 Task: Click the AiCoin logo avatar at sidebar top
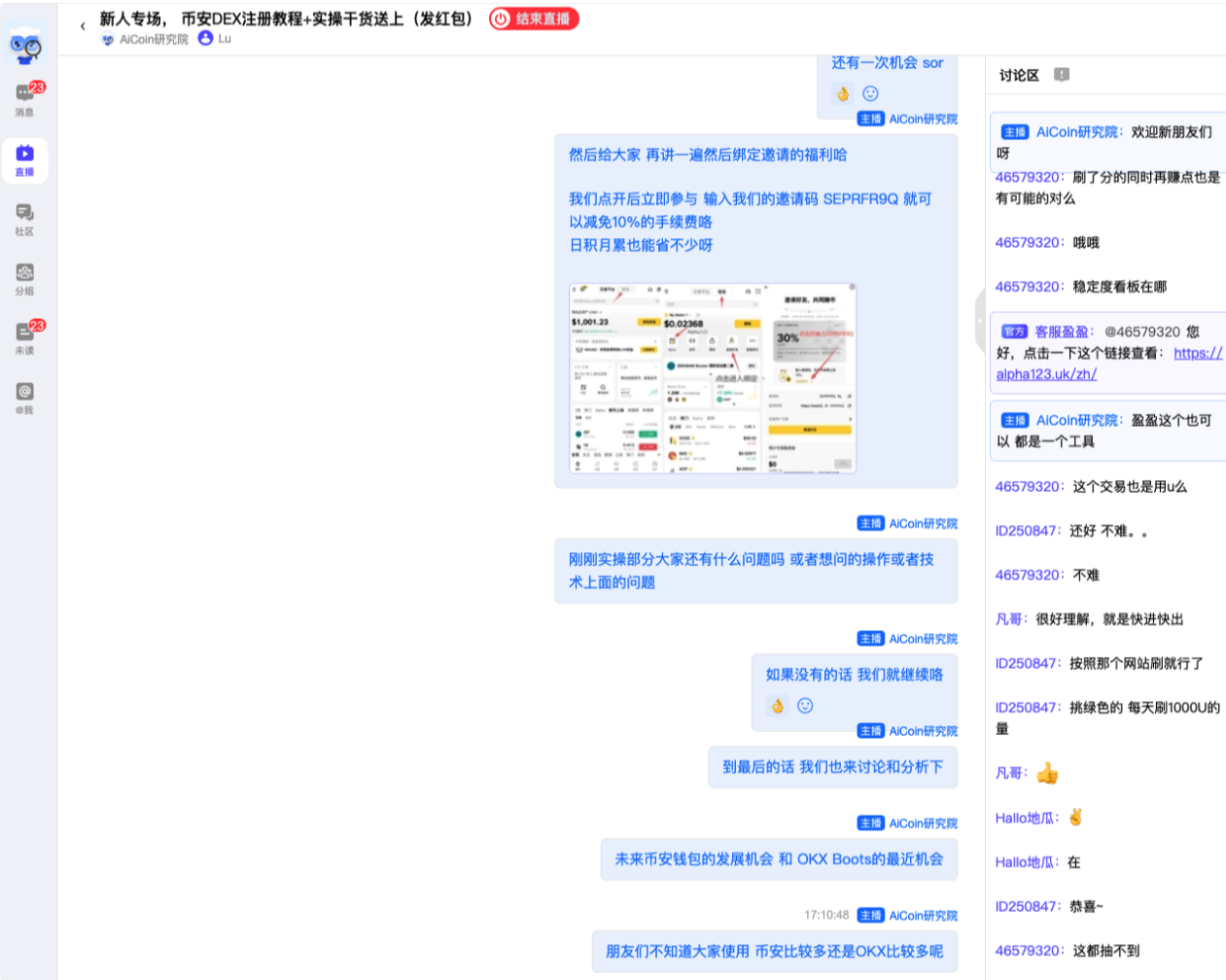[x=25, y=44]
